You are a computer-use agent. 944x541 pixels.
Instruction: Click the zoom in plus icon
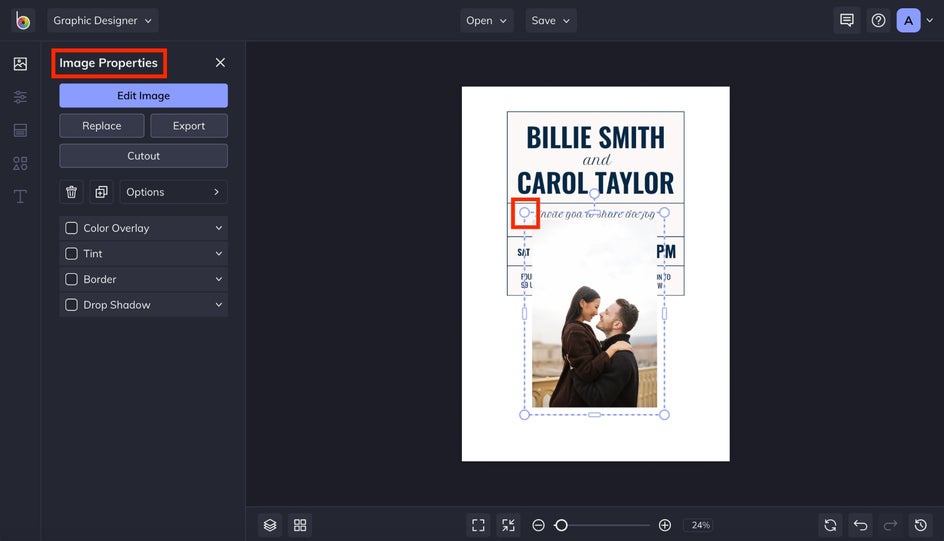tap(665, 525)
